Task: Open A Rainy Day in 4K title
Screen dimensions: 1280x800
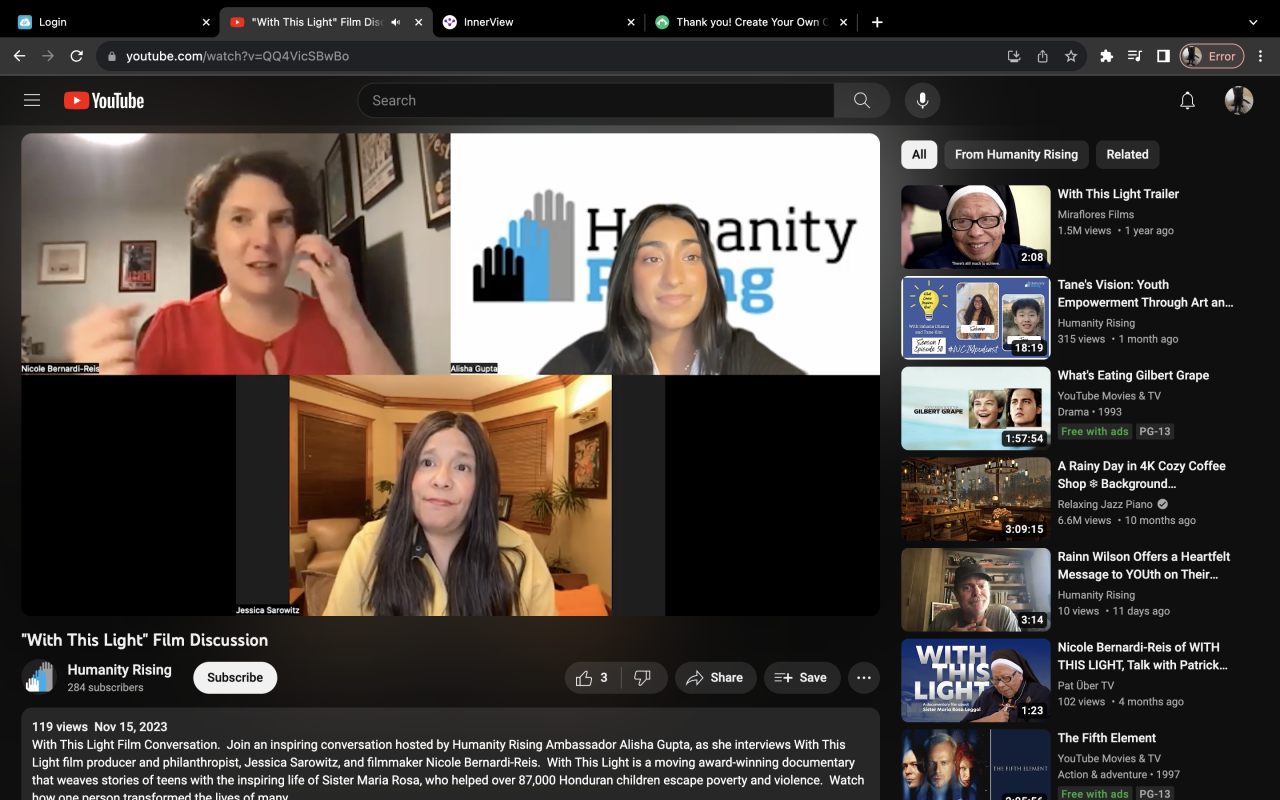Action: click(x=1142, y=475)
